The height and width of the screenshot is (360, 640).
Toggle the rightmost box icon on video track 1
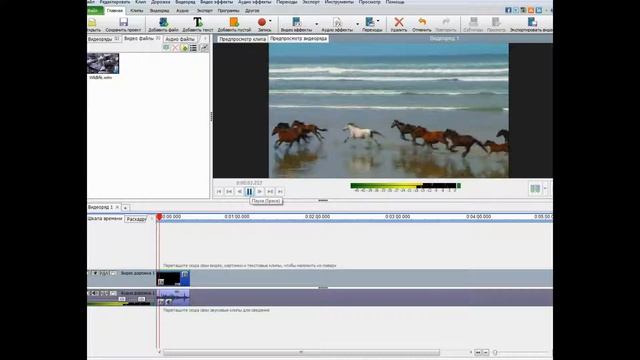click(x=113, y=273)
